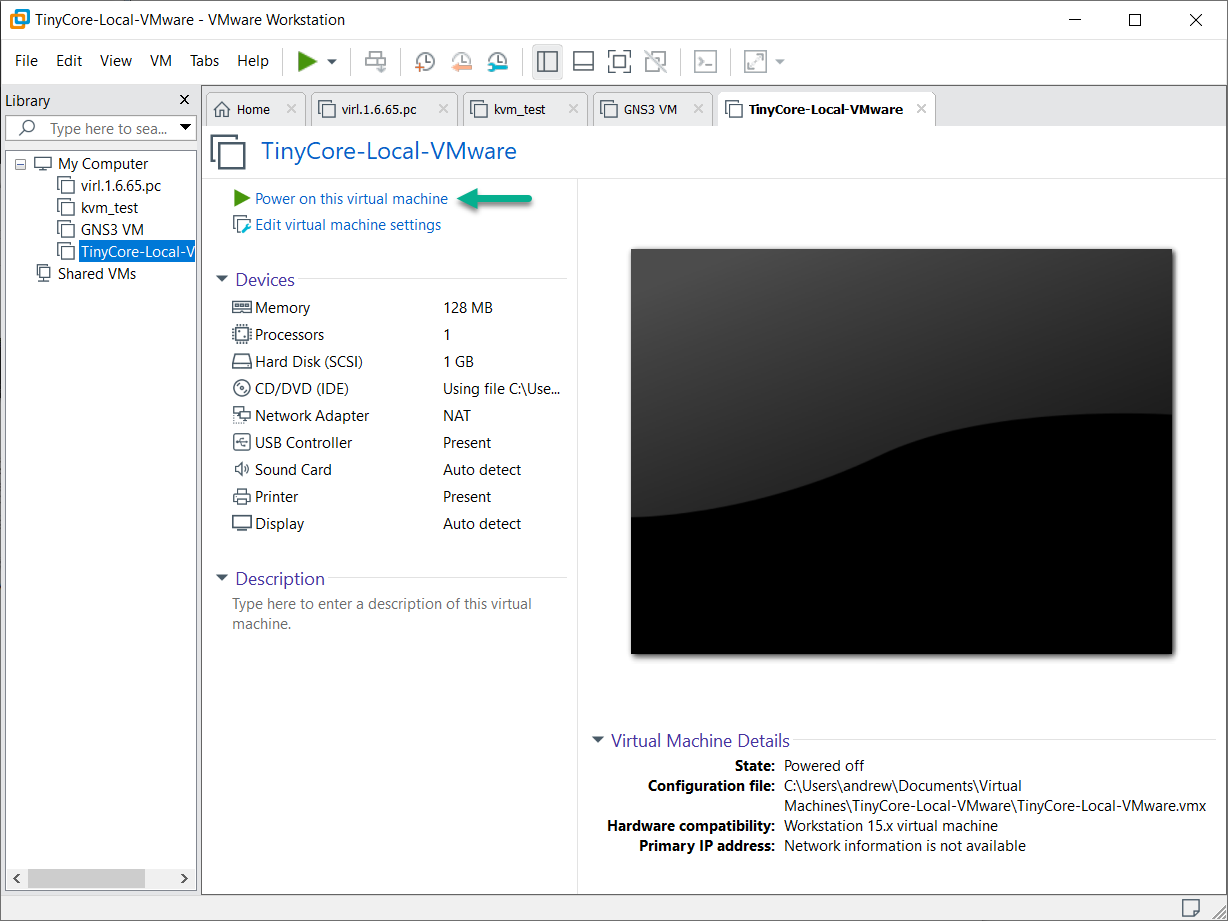Click the Sound Card device
The height and width of the screenshot is (921, 1228).
point(398,470)
